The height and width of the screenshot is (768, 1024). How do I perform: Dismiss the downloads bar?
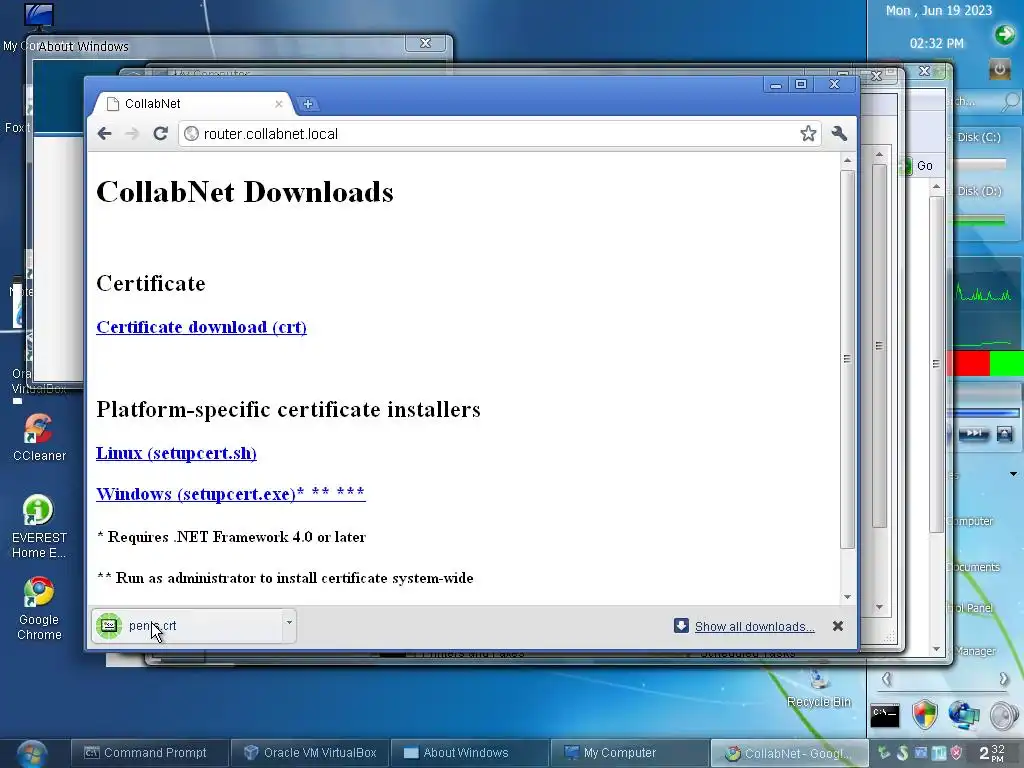point(838,626)
